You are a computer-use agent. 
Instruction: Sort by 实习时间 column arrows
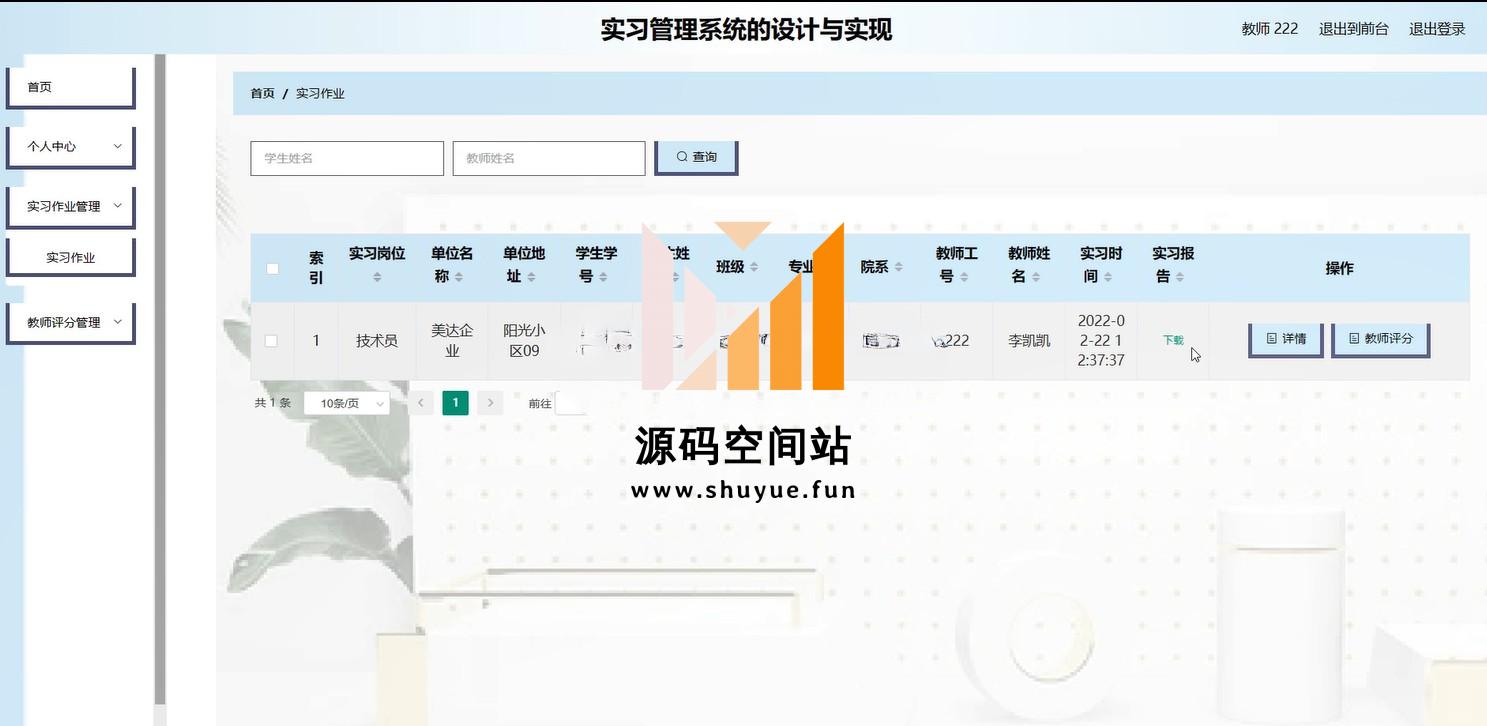pyautogui.click(x=1107, y=277)
